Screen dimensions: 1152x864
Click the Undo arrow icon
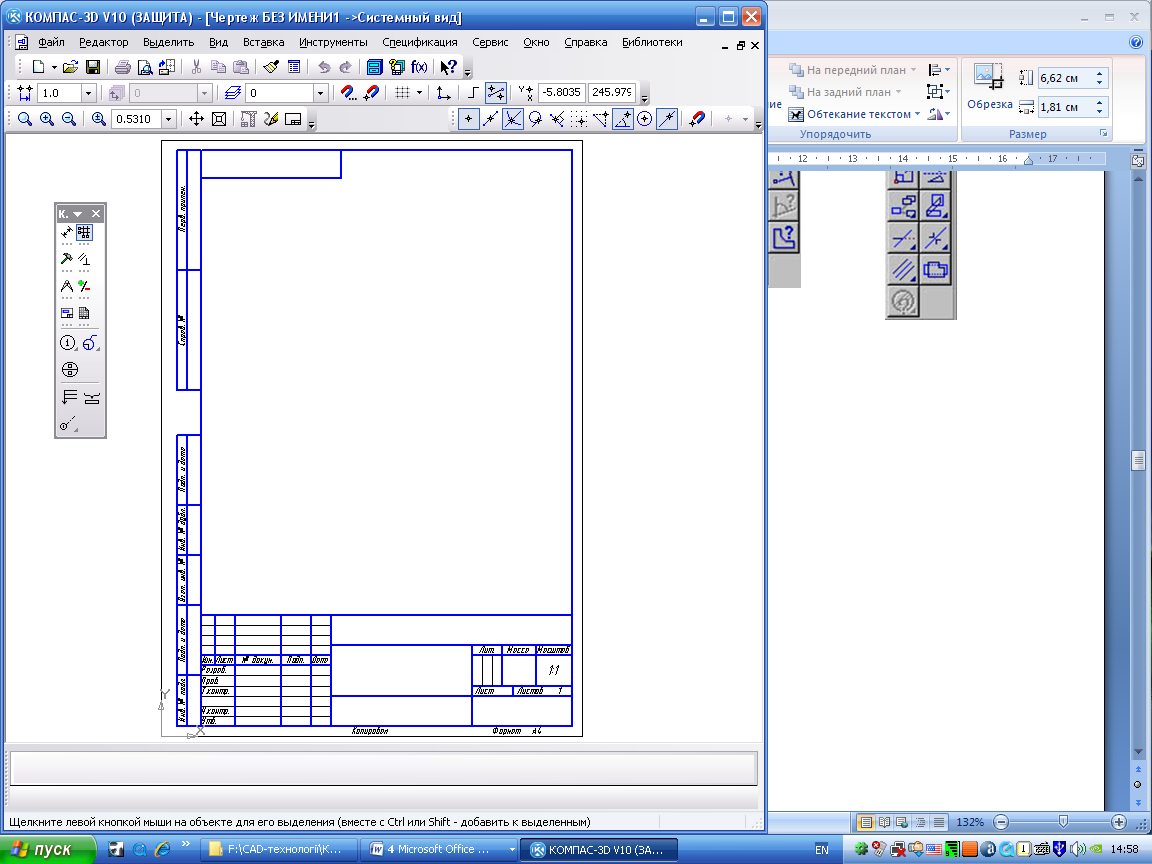(323, 67)
